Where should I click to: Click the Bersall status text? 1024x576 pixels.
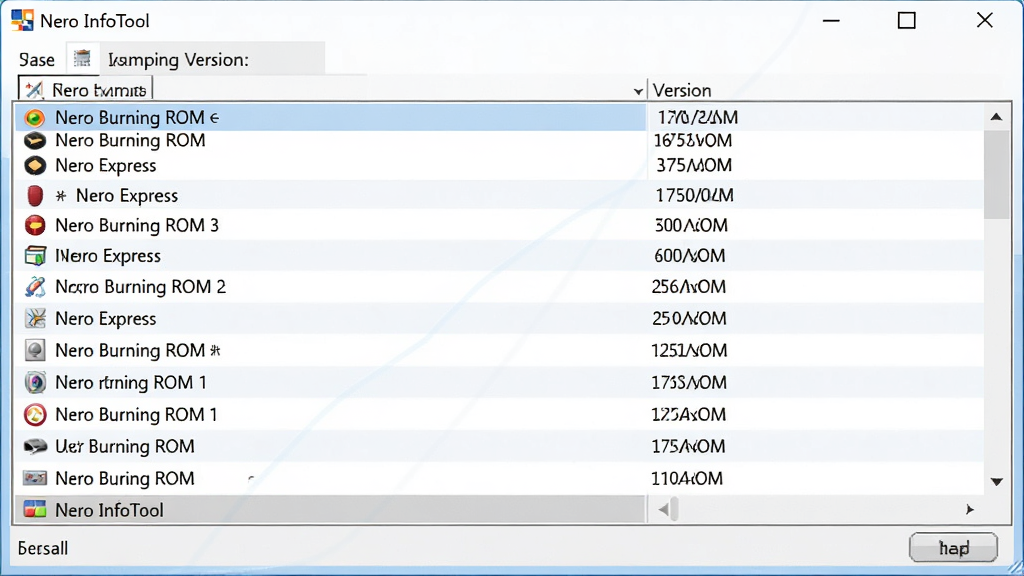[42, 548]
